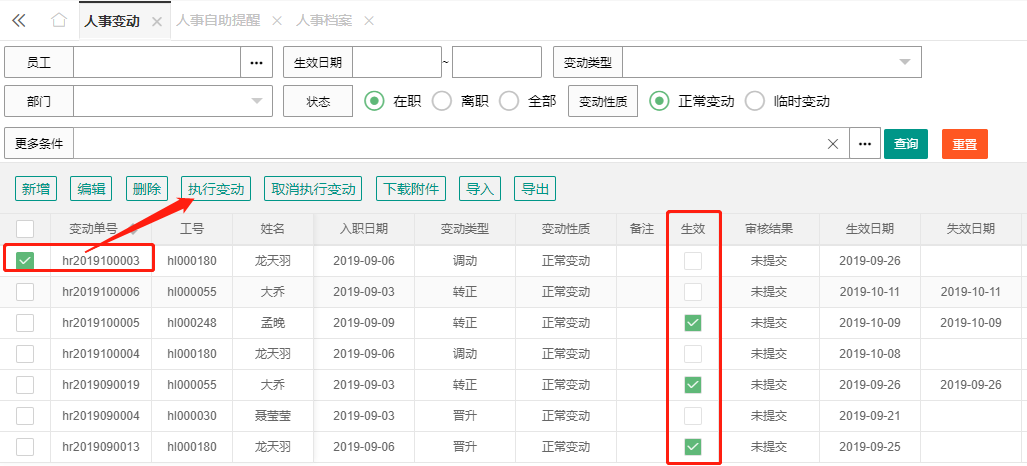Close the 人事变动 tab
Viewport: 1027px width, 466px height.
(x=156, y=21)
